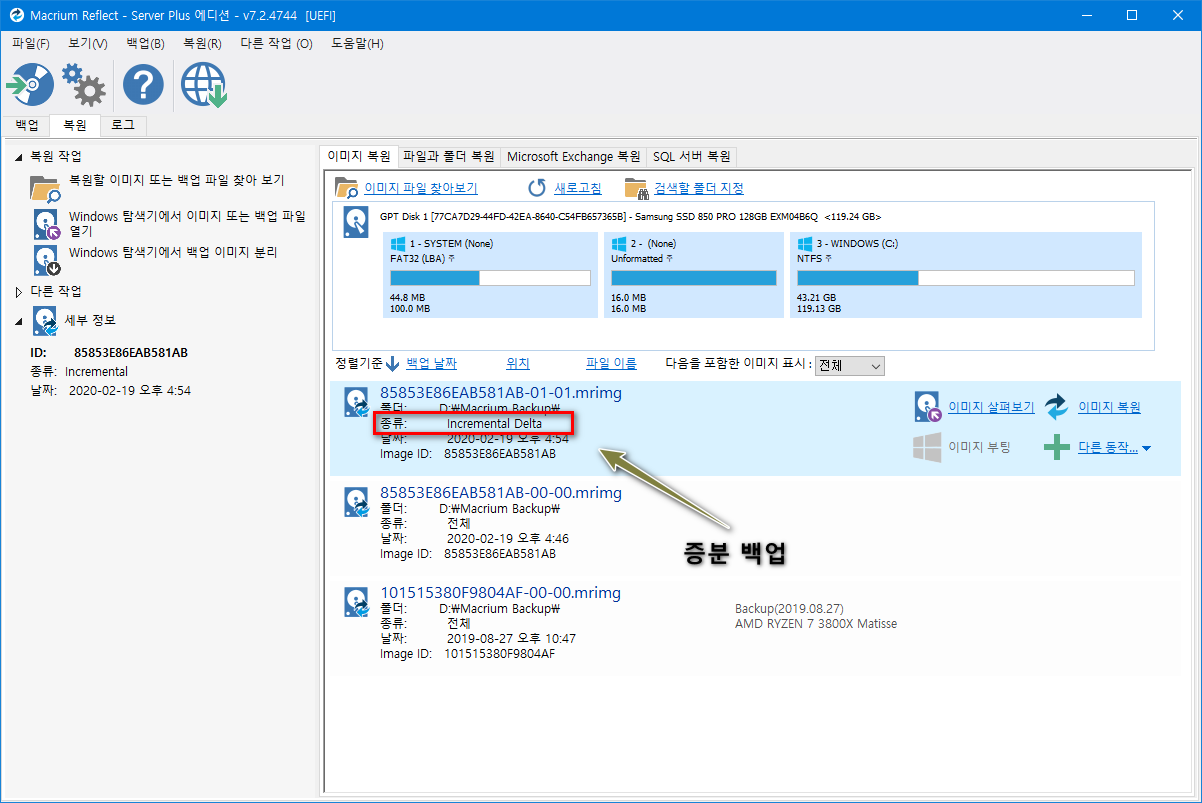Select the 85853E86EAB581AB-01-01.mrimg file name
The width and height of the screenshot is (1202, 803).
[501, 393]
